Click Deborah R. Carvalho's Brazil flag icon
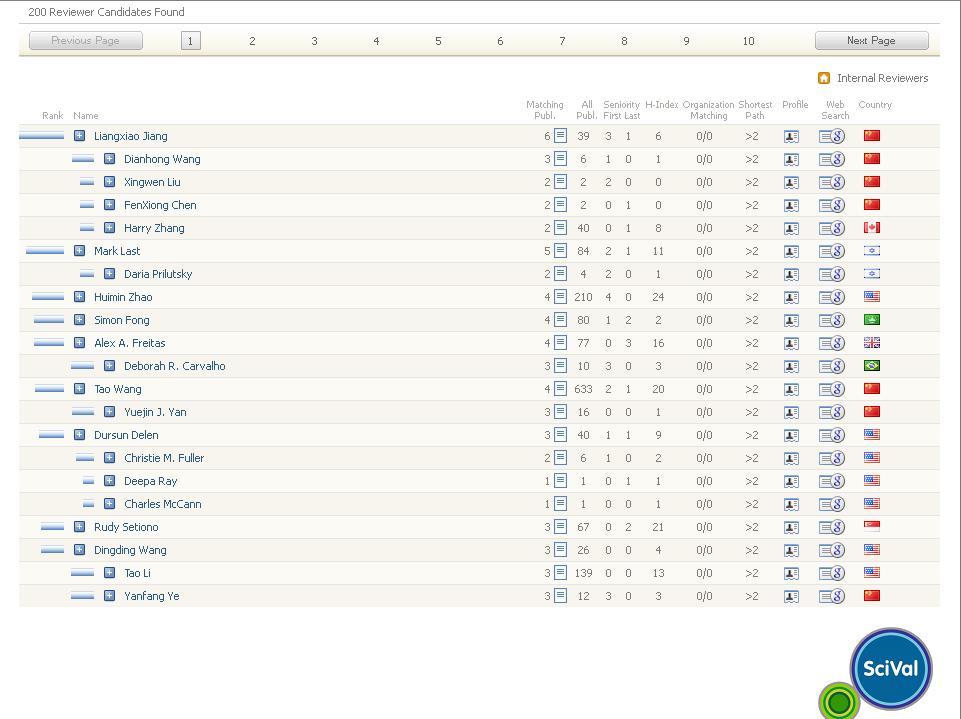This screenshot has width=961, height=719. pyautogui.click(x=872, y=365)
